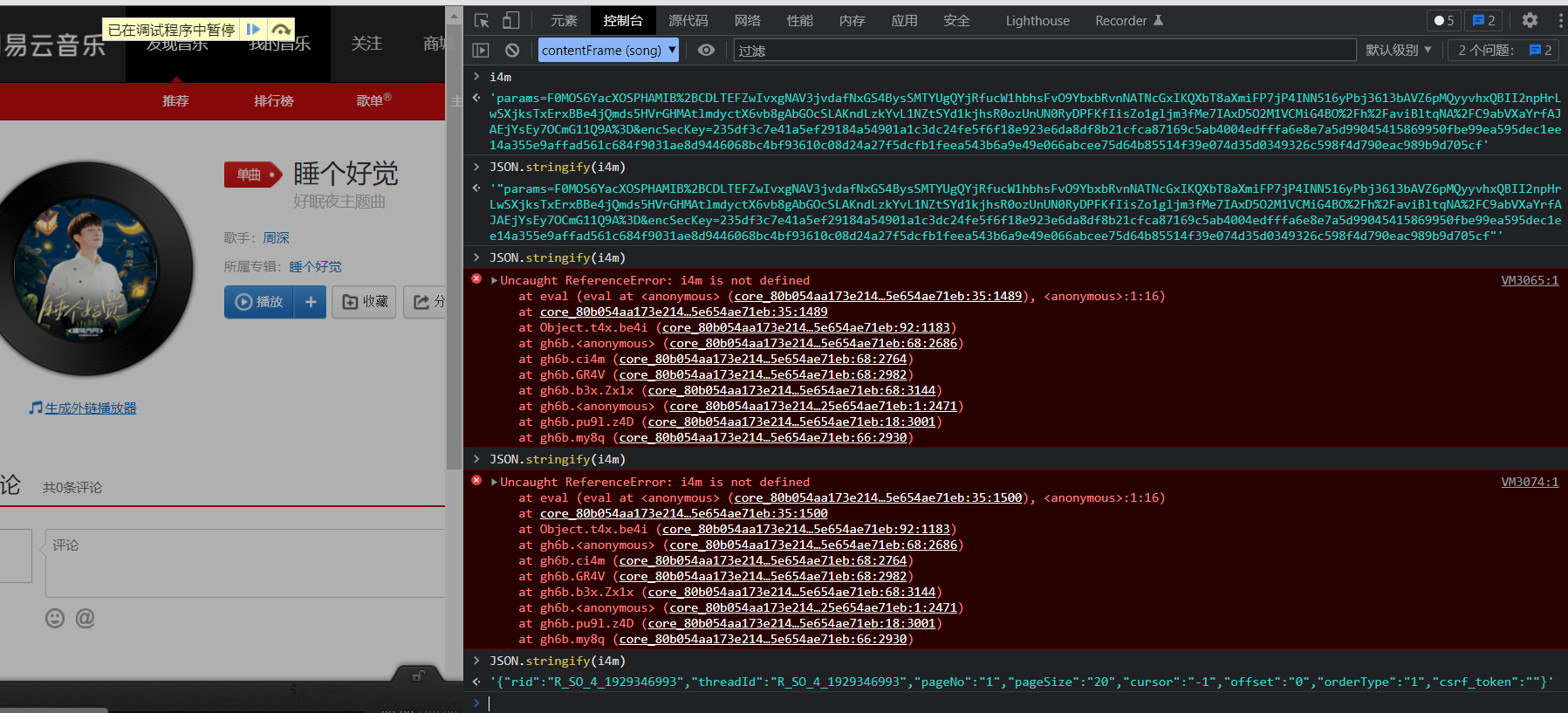Click the 2 个问题 issues label

1485,51
